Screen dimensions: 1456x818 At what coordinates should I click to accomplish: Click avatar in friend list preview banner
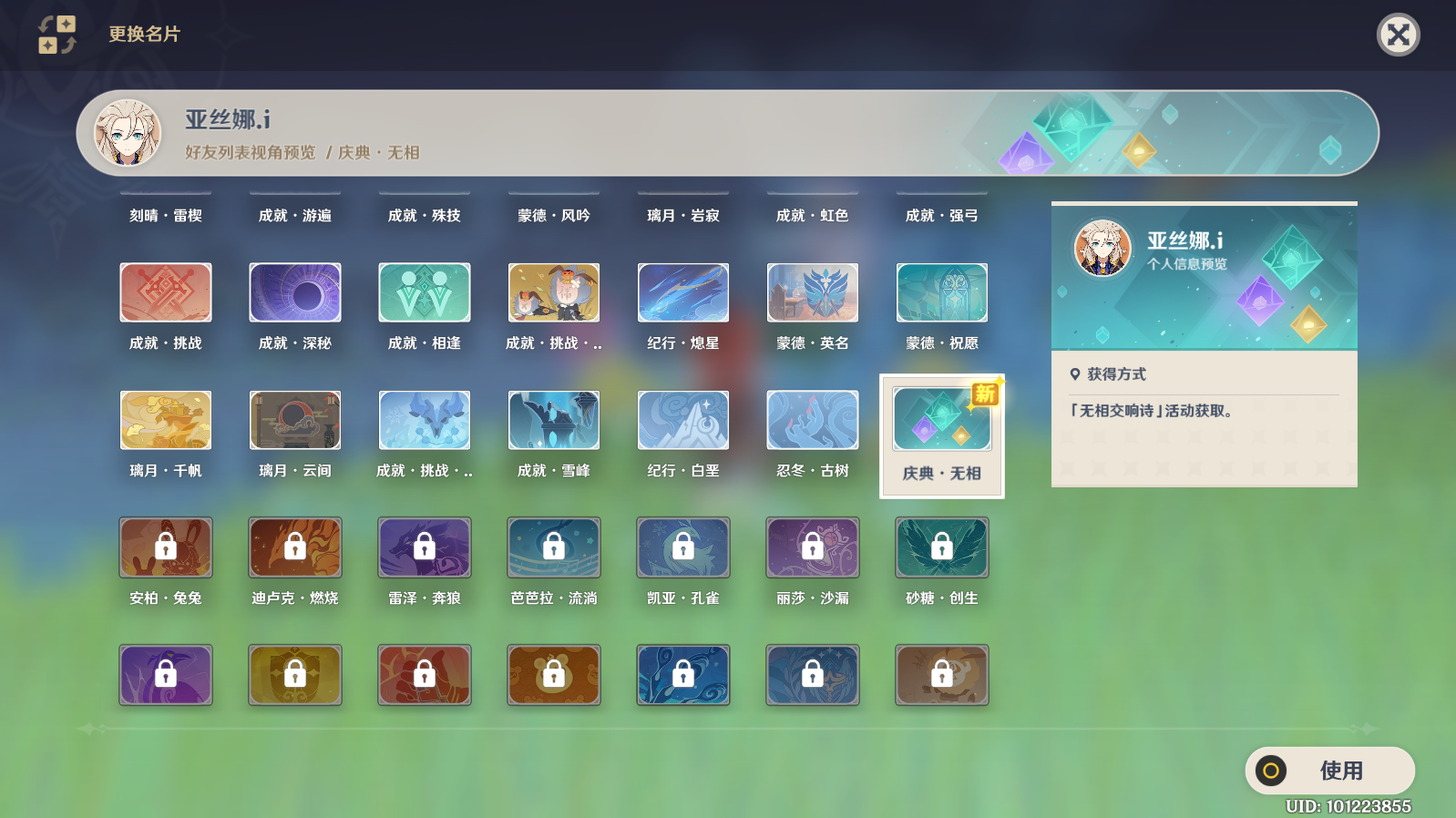coord(128,133)
